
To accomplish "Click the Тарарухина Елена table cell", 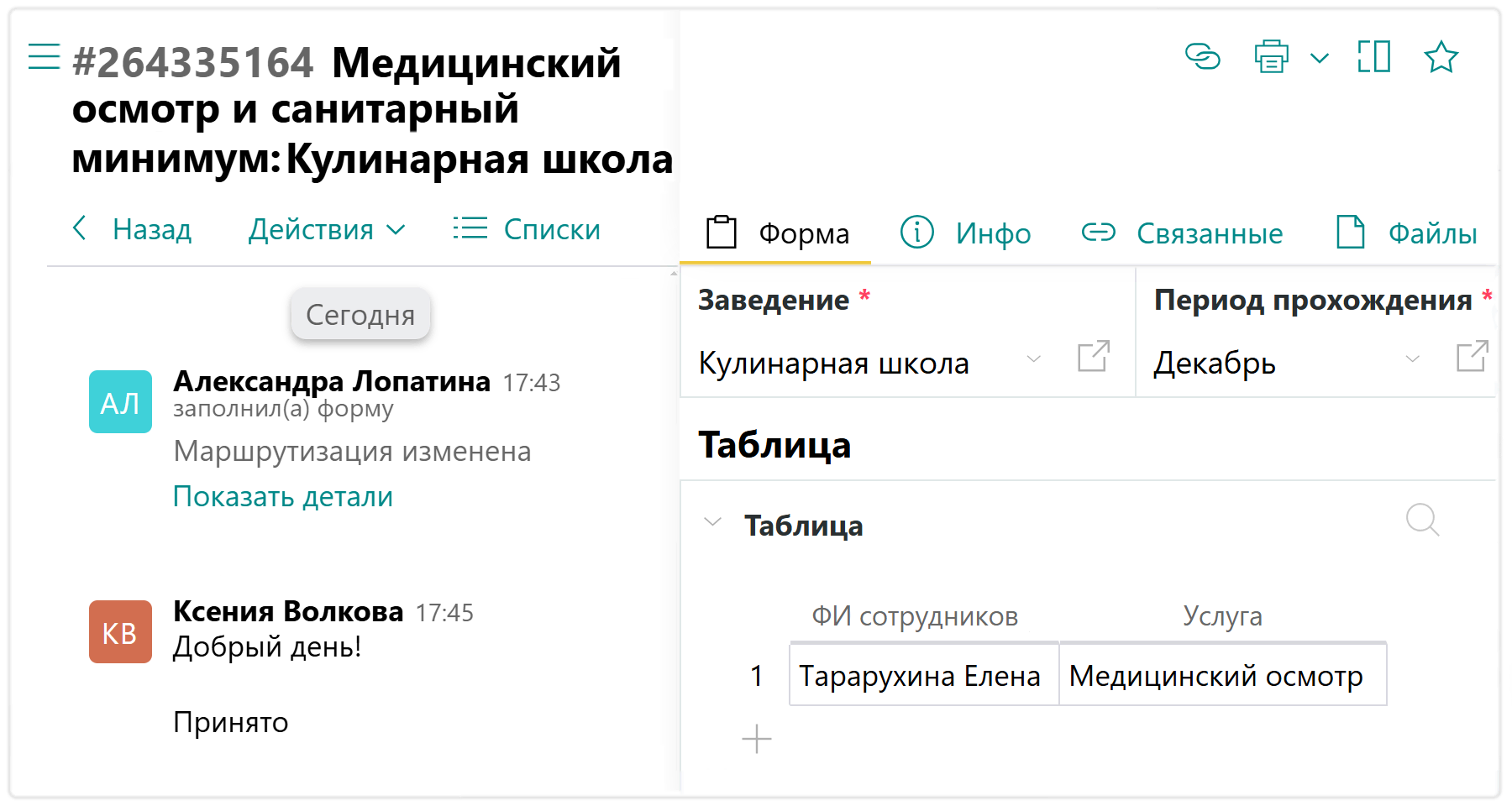I will pos(922,675).
